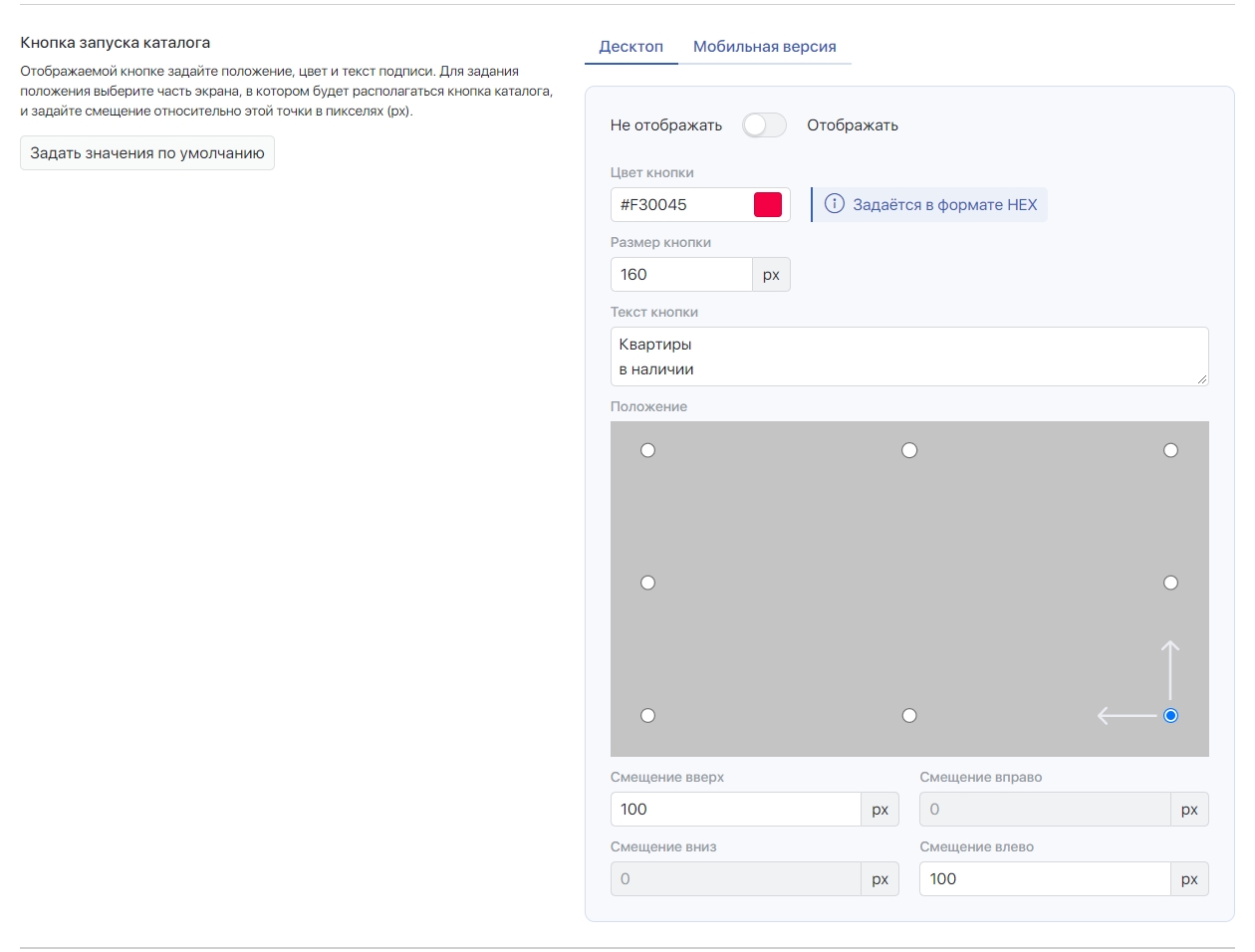Click the left-pointing arrow in position grid
This screenshot has height=952, width=1255.
click(1127, 715)
